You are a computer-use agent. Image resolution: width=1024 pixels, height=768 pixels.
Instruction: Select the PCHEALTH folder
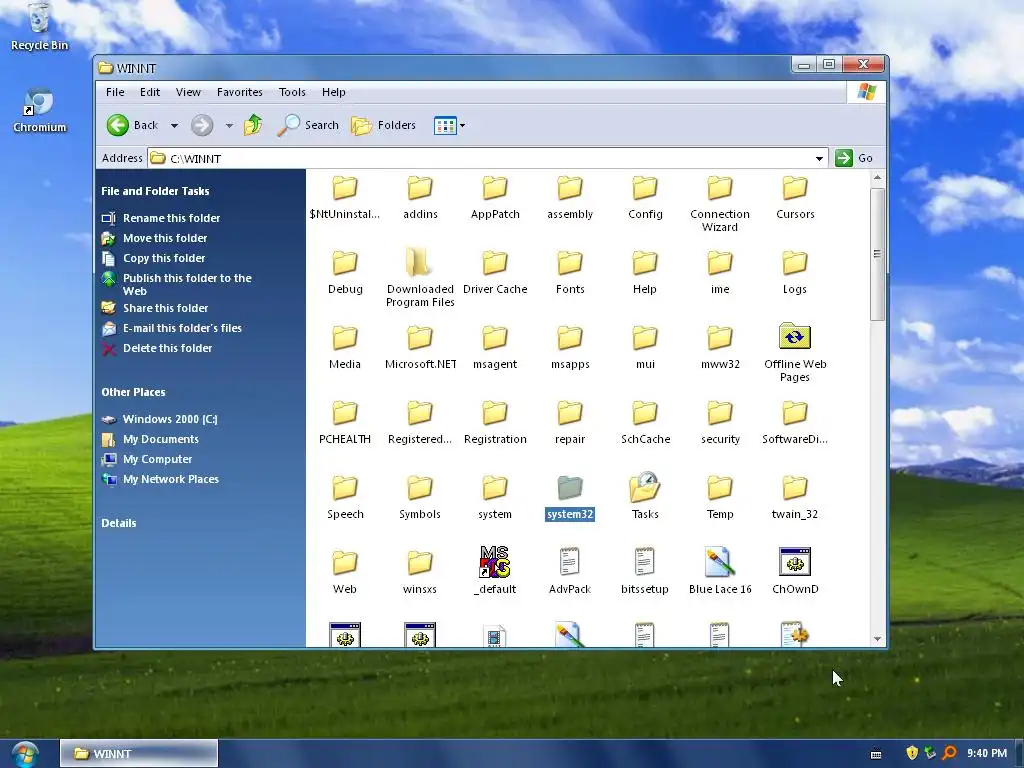pyautogui.click(x=344, y=422)
